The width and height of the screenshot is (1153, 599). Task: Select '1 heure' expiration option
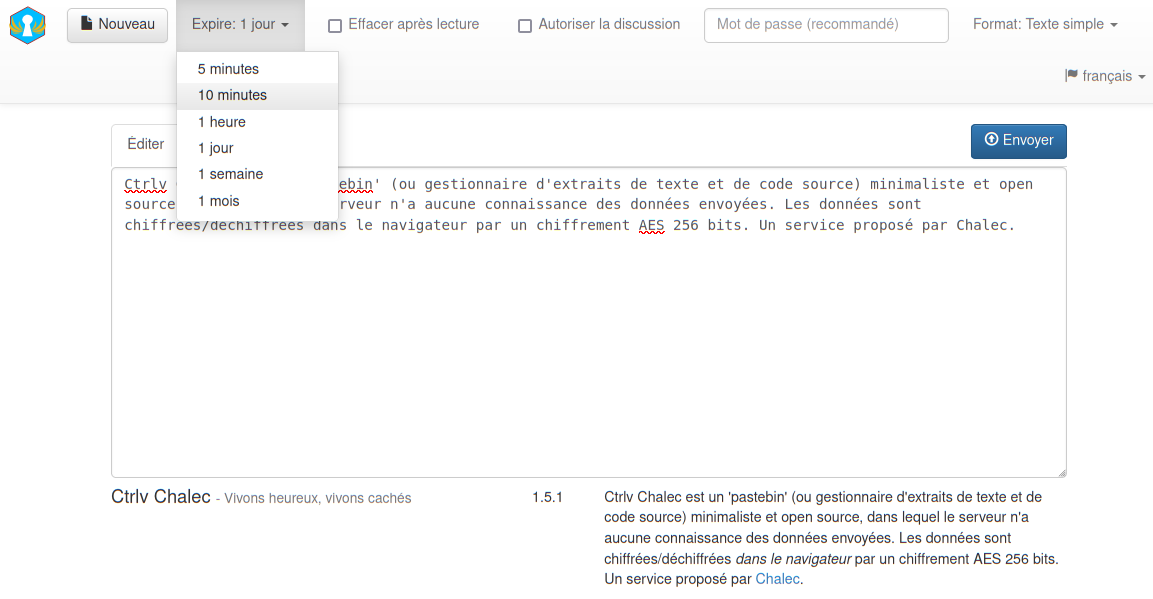pos(222,121)
